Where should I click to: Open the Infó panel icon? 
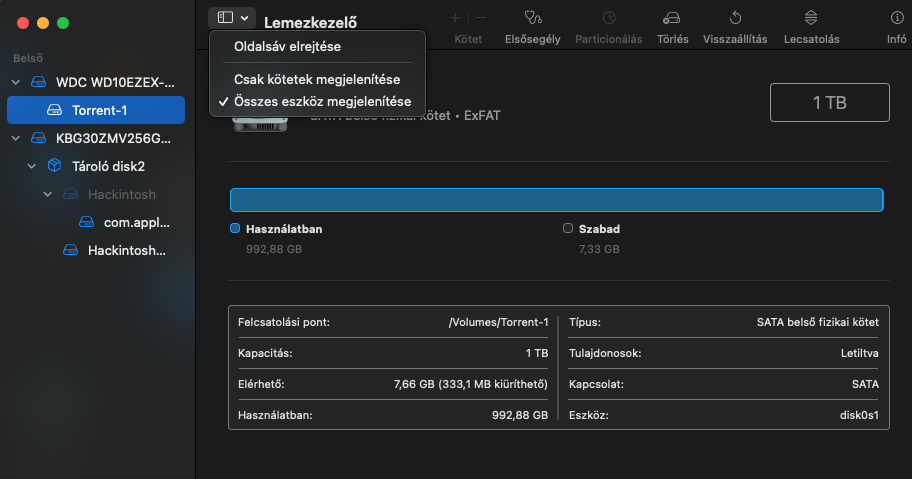coord(896,18)
